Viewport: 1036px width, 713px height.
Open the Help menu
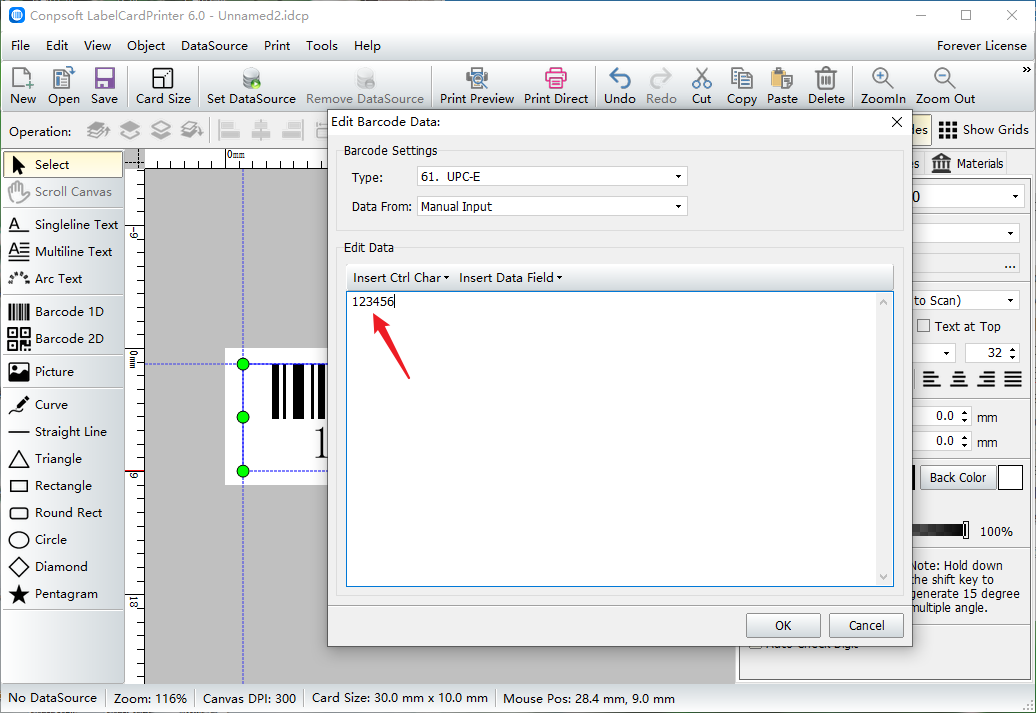point(367,46)
